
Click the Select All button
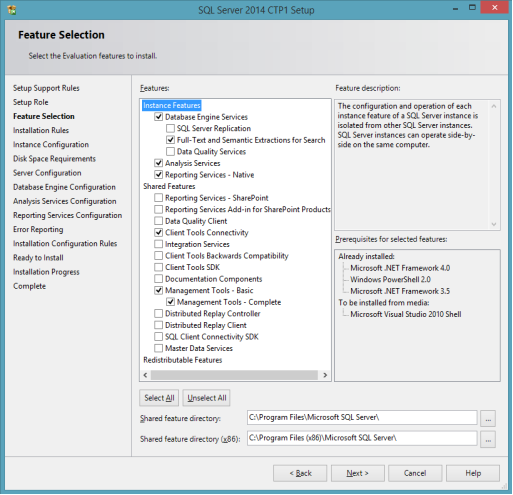coord(159,398)
